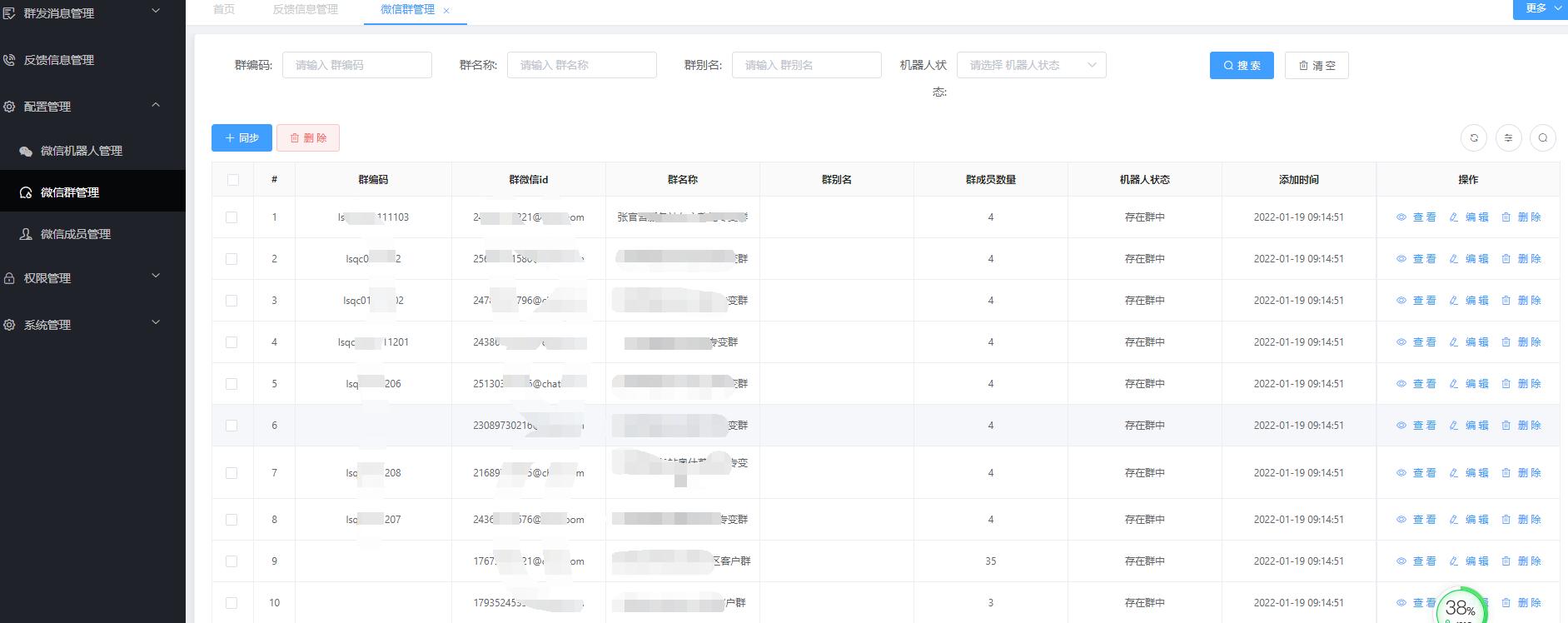Click the 38% circular progress indicator
Image resolution: width=1568 pixels, height=623 pixels.
click(x=1460, y=607)
